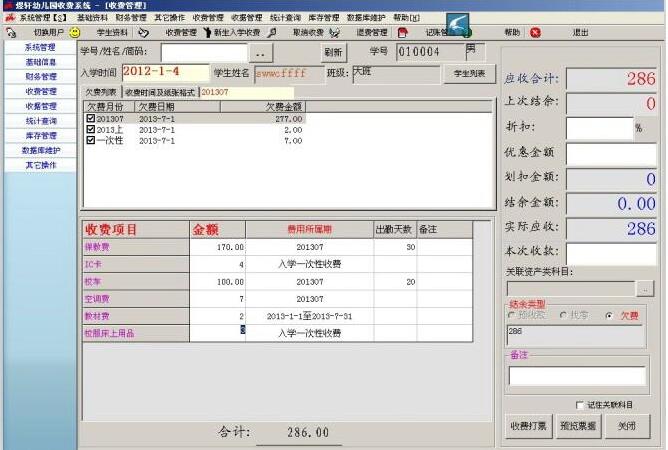The width and height of the screenshot is (668, 450).
Task: Uncheck the 201307 arrears row checkbox
Action: [91, 118]
